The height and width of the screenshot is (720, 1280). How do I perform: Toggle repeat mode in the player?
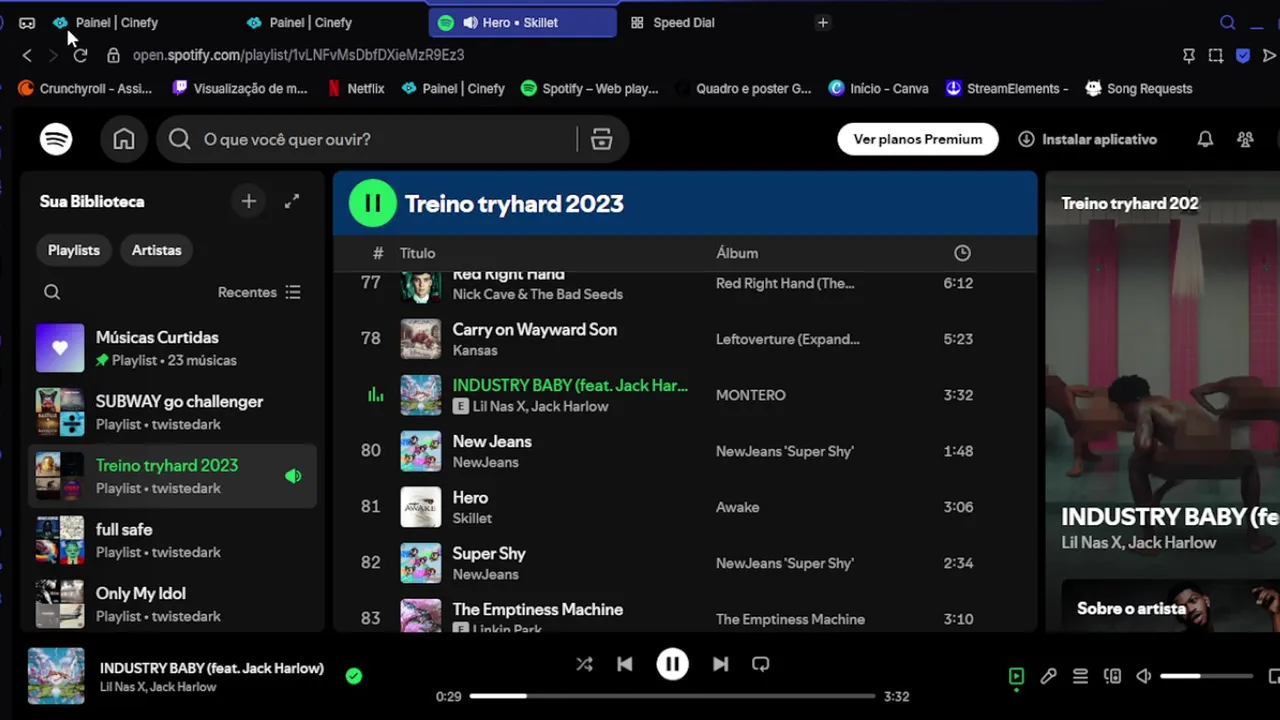(x=760, y=664)
